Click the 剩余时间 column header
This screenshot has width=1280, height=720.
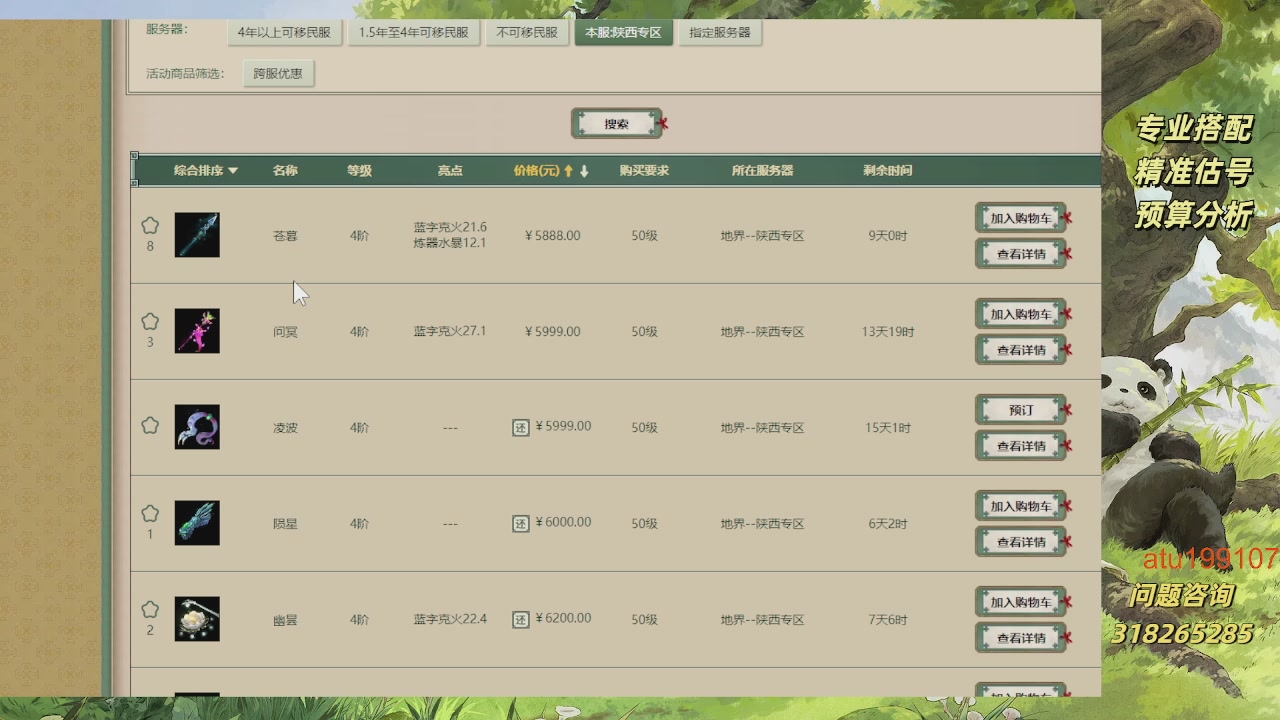(x=888, y=171)
